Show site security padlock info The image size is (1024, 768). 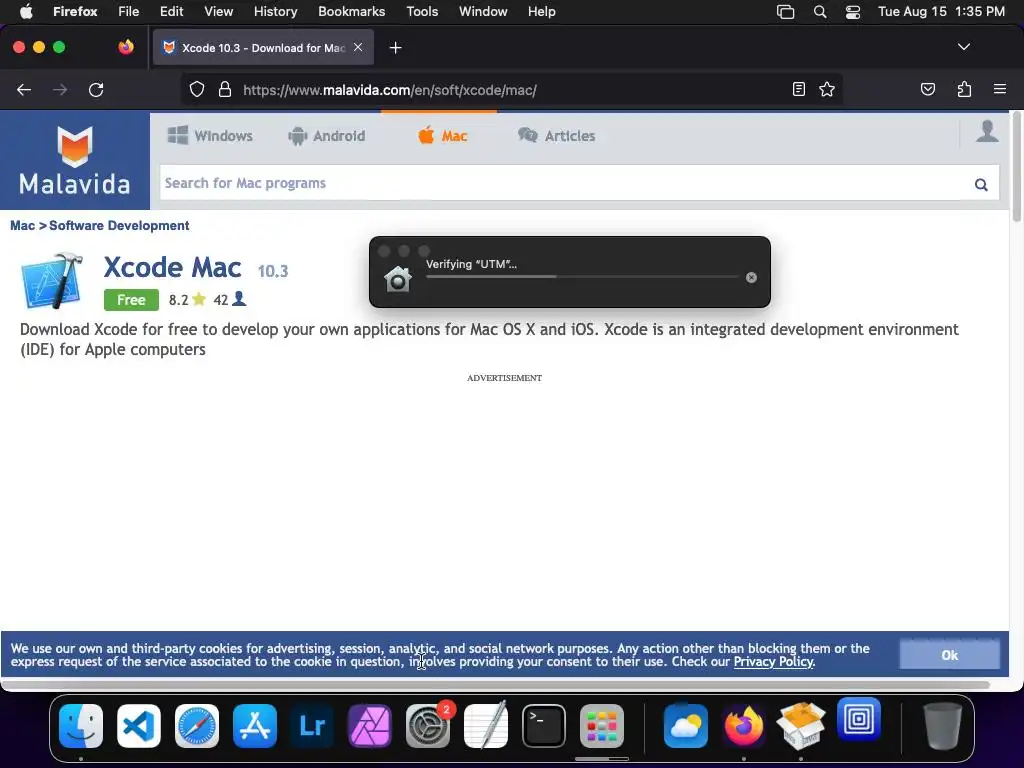click(225, 89)
